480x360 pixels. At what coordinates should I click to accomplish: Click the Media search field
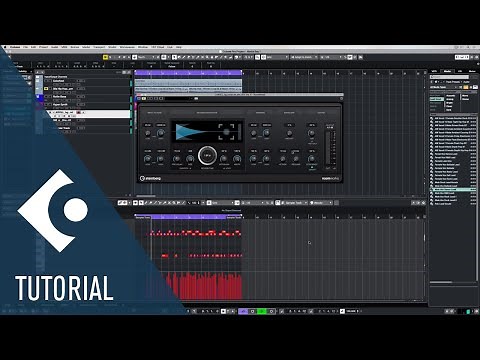tap(449, 77)
